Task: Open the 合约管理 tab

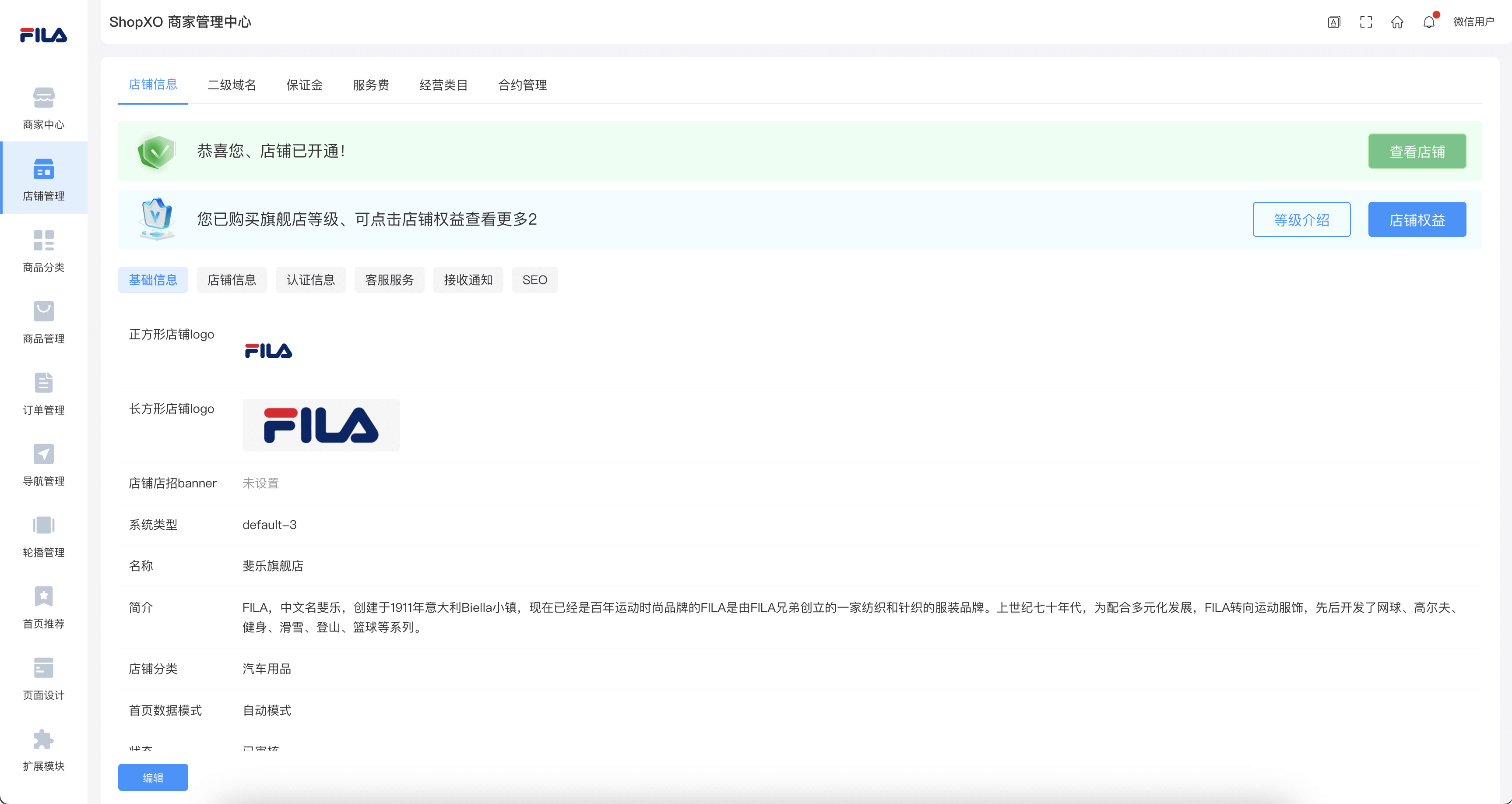Action: (x=522, y=85)
